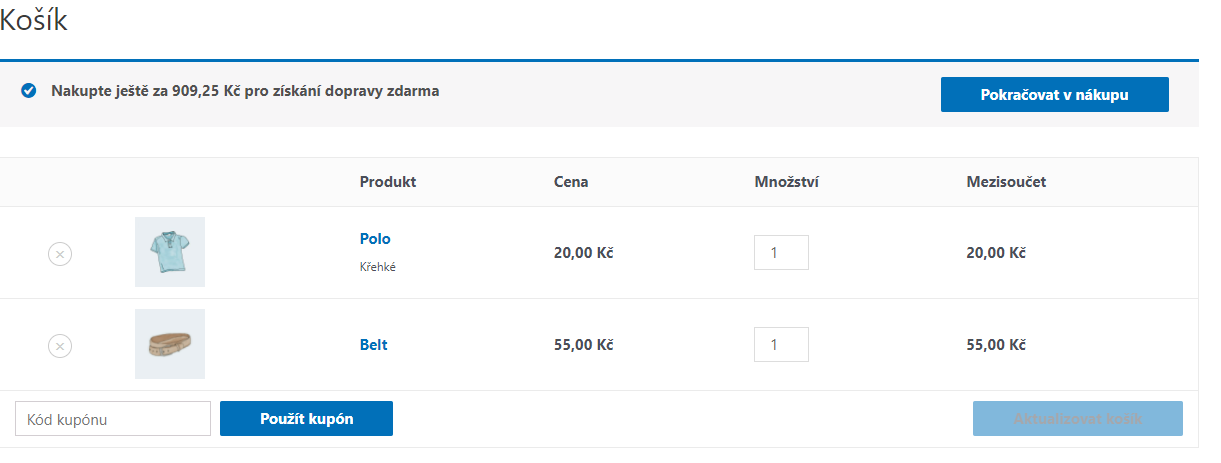Remove Polo from the cart
The height and width of the screenshot is (463, 1221).
point(60,254)
